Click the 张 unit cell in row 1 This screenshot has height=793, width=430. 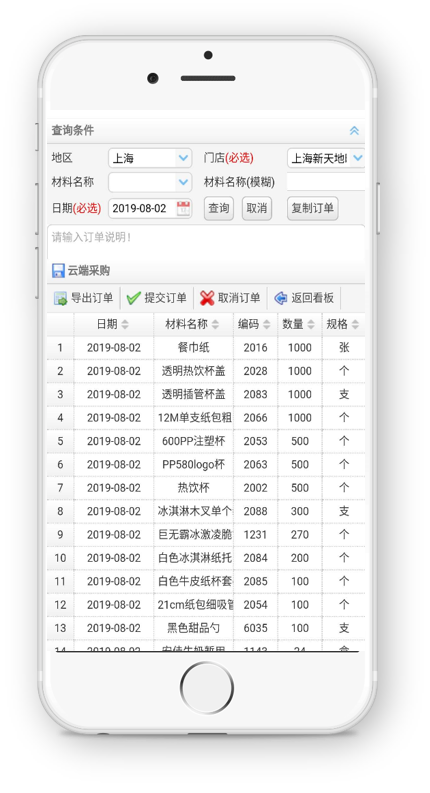(343, 348)
